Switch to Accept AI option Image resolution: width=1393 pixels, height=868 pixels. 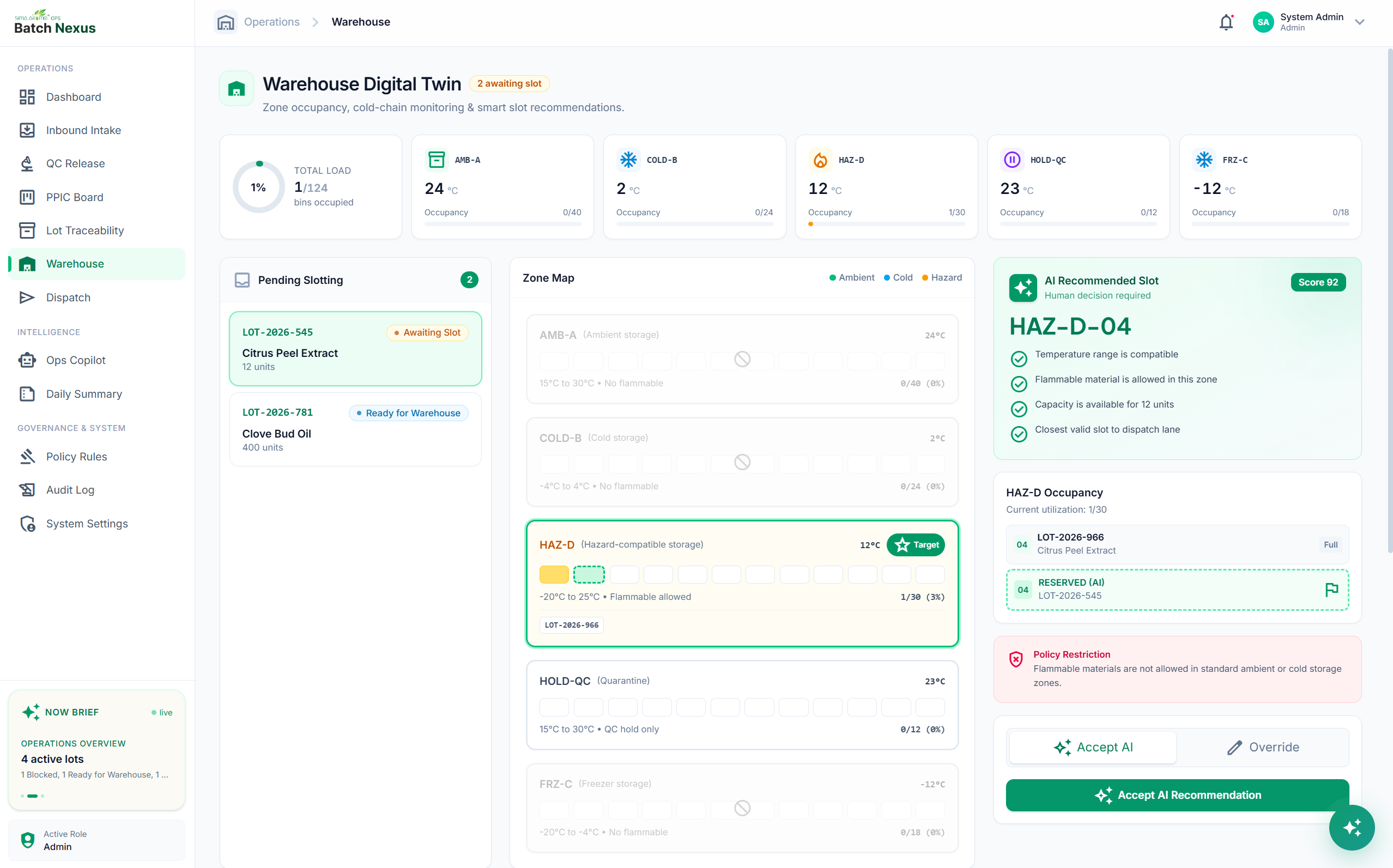pyautogui.click(x=1093, y=748)
